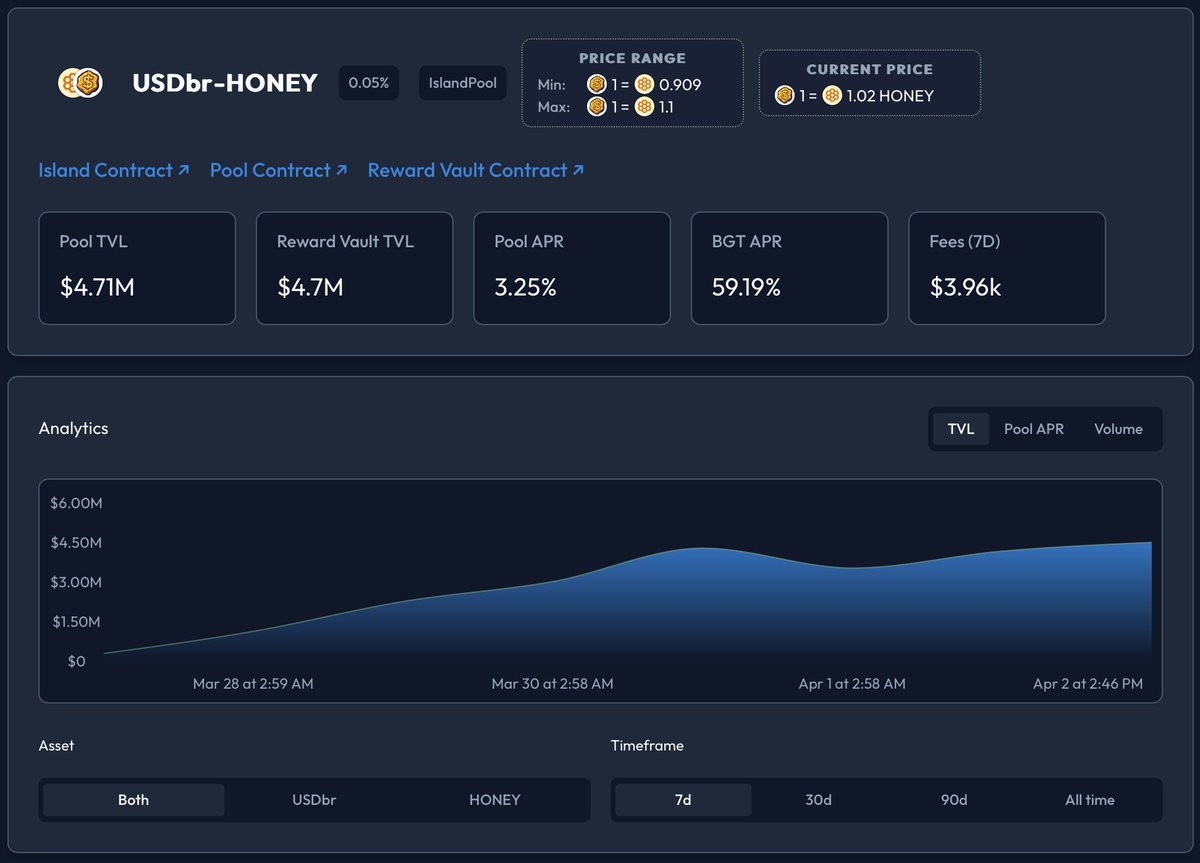Open the Reward Vault Contract link
This screenshot has height=863, width=1200.
(x=476, y=170)
